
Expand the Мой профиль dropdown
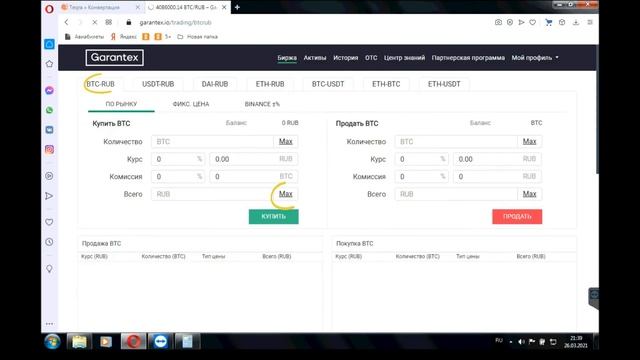(x=535, y=58)
